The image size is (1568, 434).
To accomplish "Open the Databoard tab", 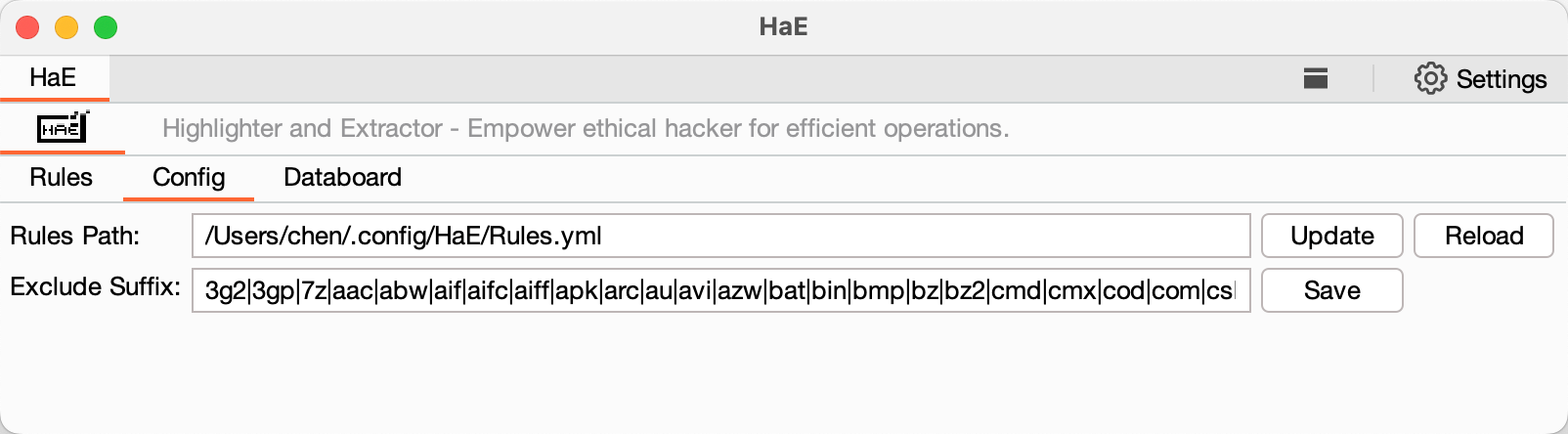I will point(342,177).
